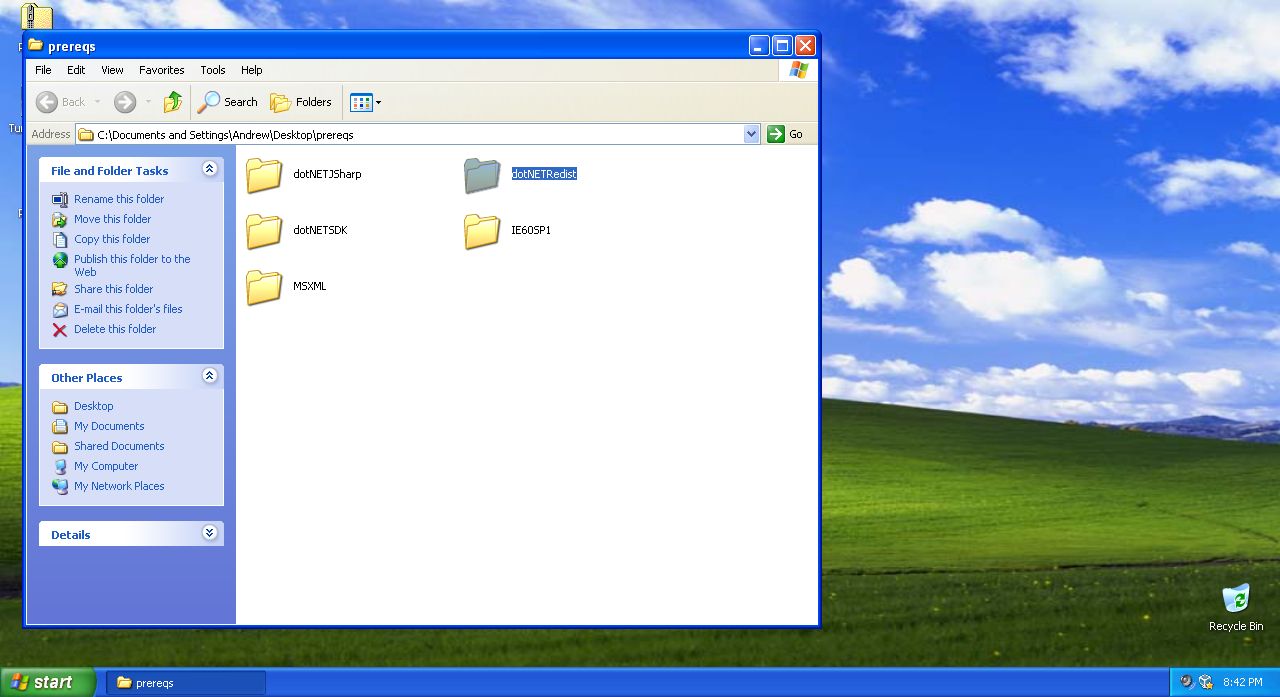Select the dotNETRedist folder icon
1280x697 pixels.
(x=482, y=175)
